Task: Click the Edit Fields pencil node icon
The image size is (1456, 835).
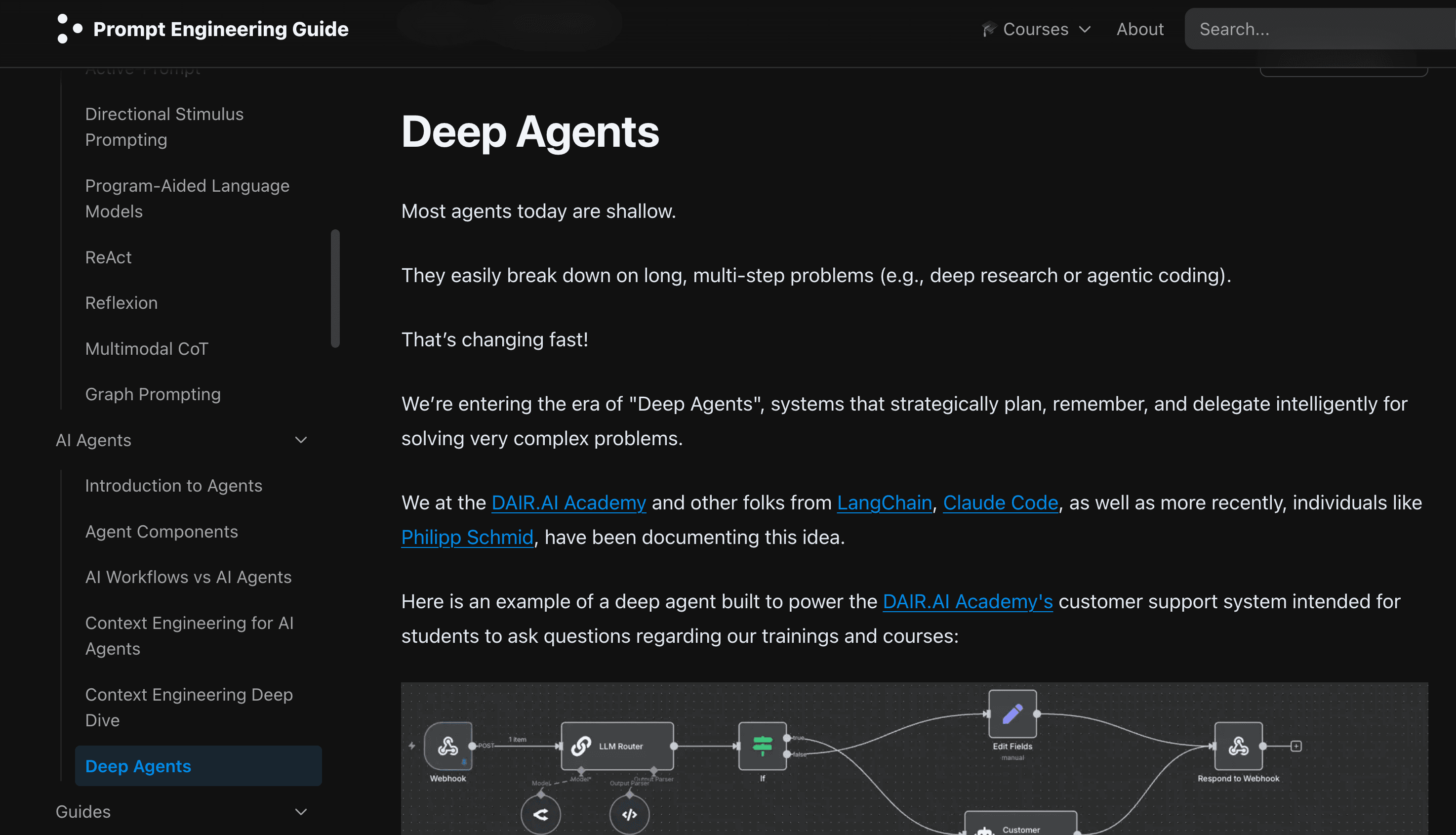Action: point(1012,714)
